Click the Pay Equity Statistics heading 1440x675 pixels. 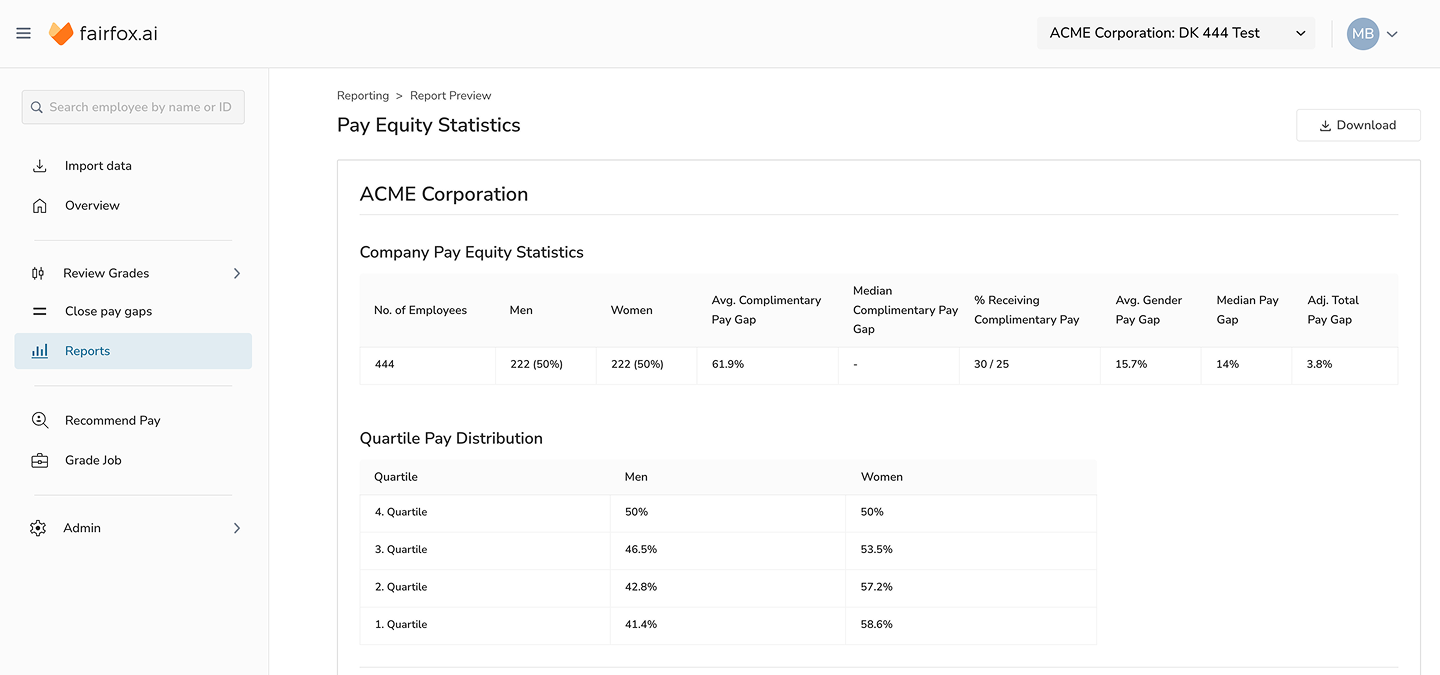pyautogui.click(x=429, y=125)
